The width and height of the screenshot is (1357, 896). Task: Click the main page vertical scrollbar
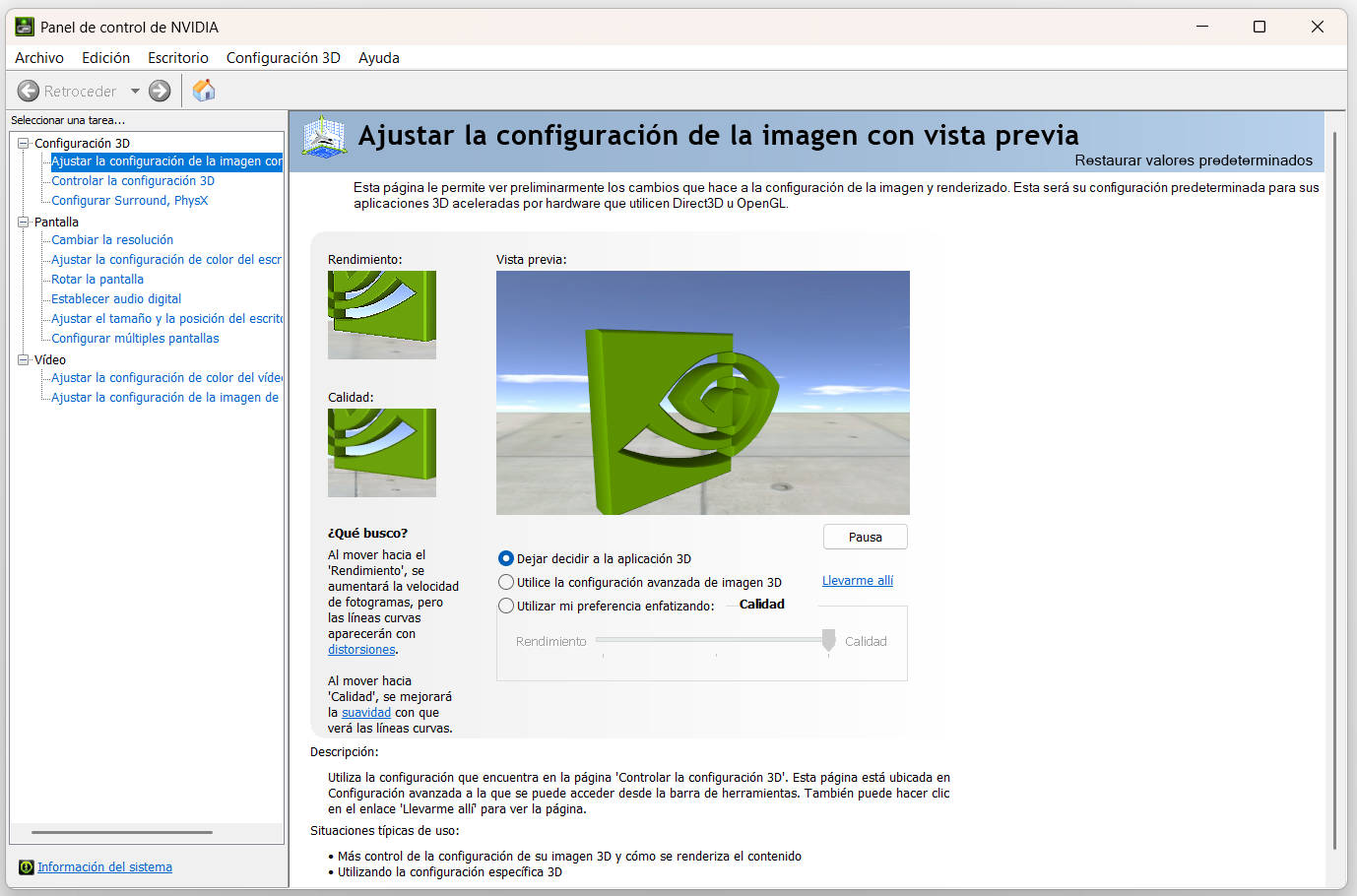point(1334,490)
